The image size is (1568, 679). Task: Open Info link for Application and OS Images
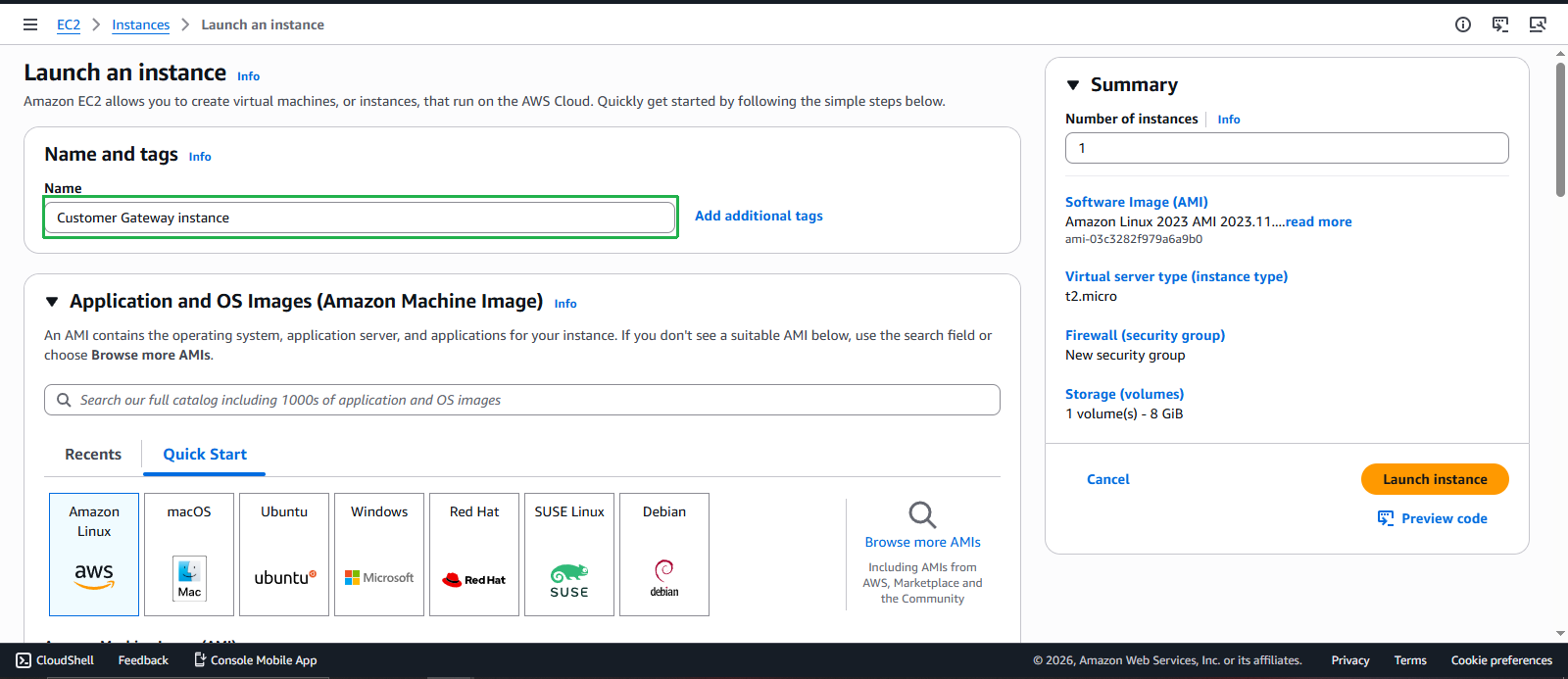(x=565, y=304)
